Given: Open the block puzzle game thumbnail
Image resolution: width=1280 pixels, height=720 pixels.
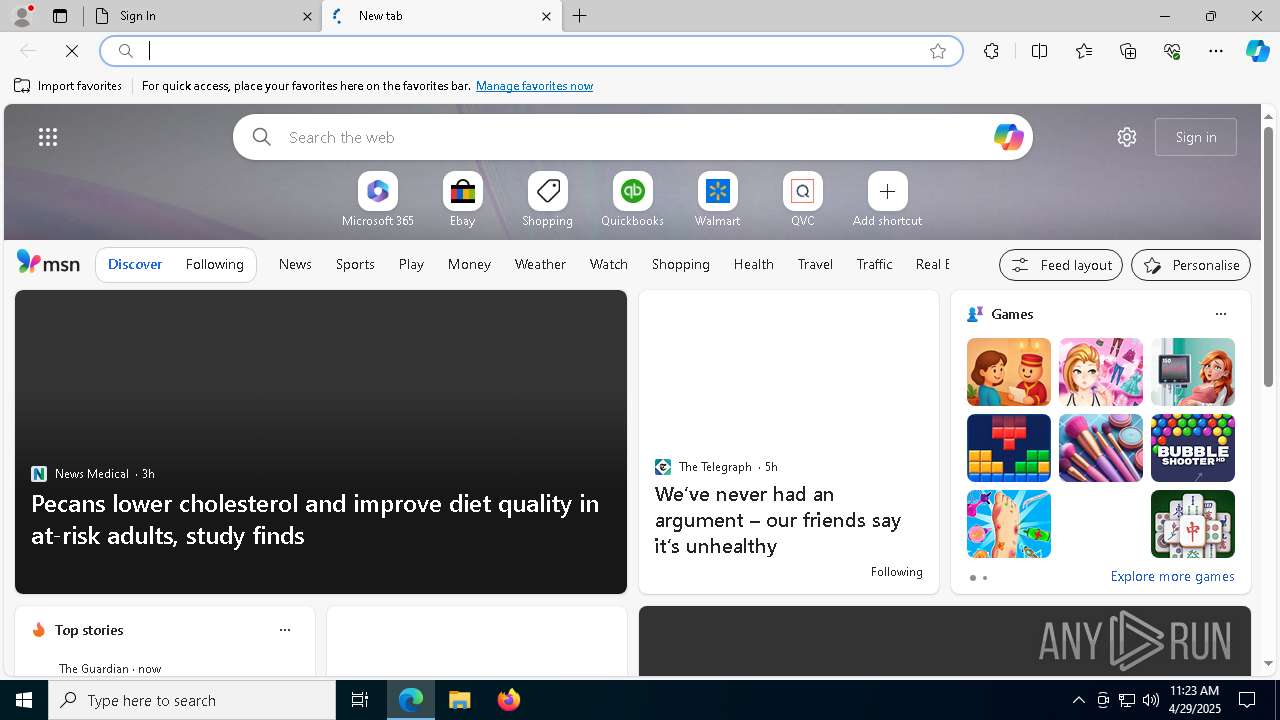Looking at the screenshot, I should (1009, 448).
